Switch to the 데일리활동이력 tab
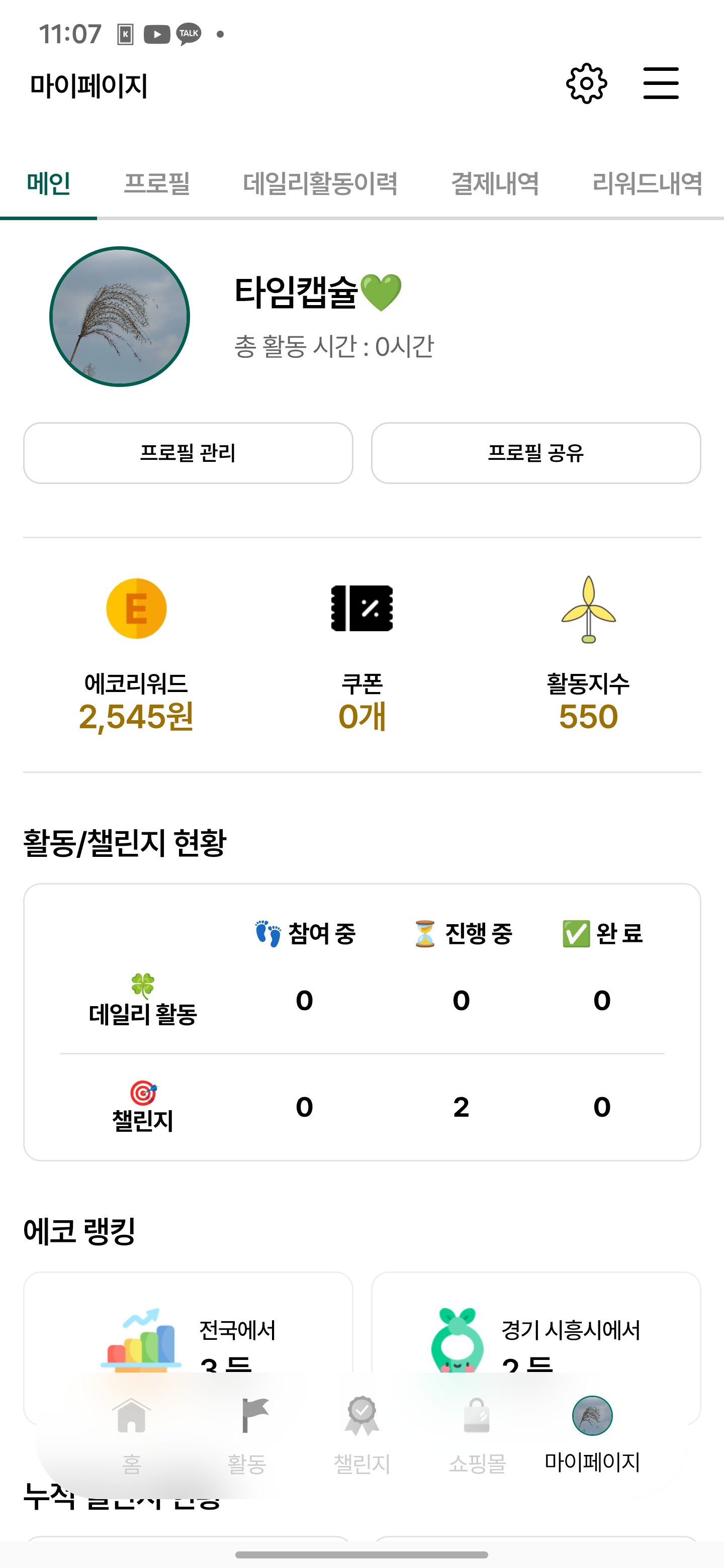Viewport: 724px width, 1568px height. click(320, 183)
